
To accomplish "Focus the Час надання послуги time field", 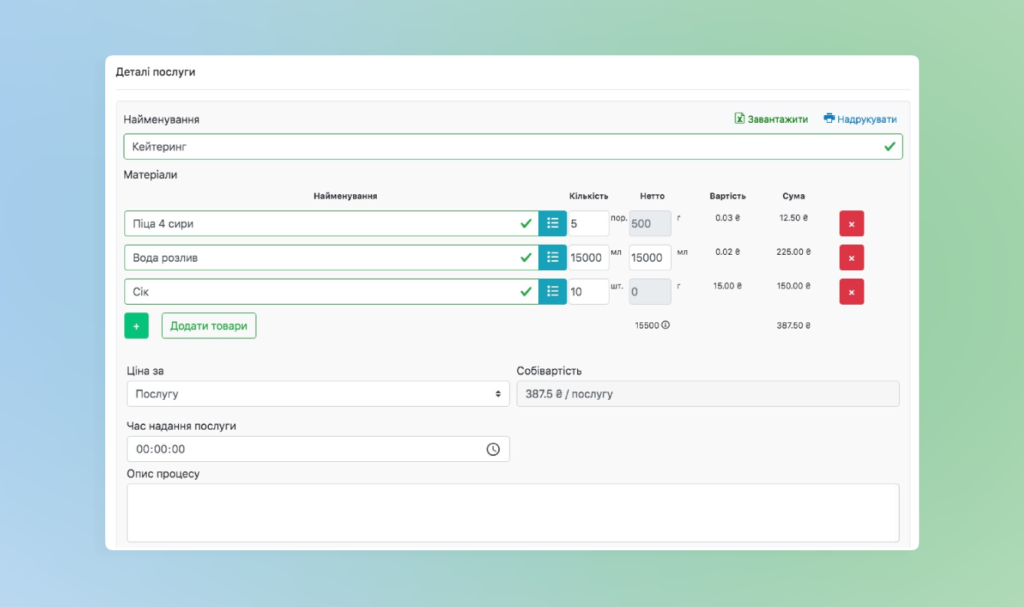I will (300, 450).
